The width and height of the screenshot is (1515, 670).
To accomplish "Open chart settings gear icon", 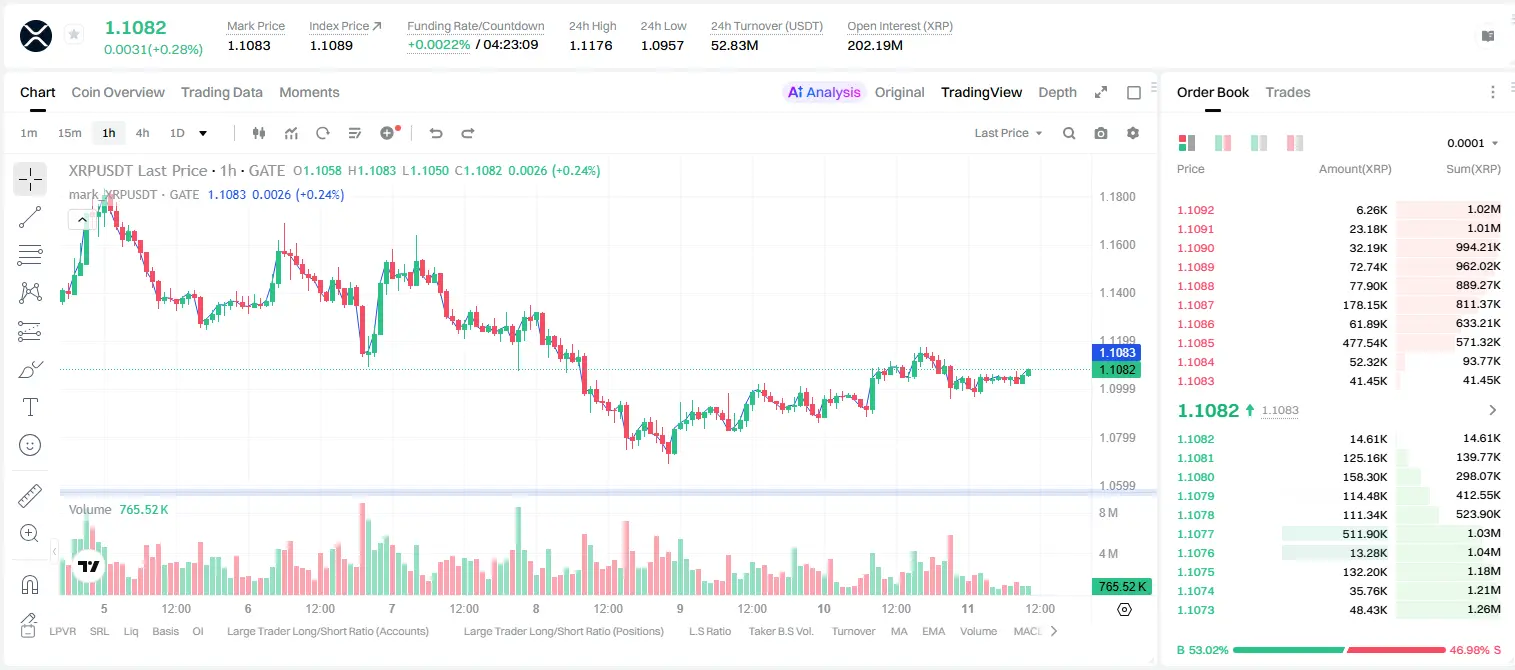I will (x=1133, y=133).
